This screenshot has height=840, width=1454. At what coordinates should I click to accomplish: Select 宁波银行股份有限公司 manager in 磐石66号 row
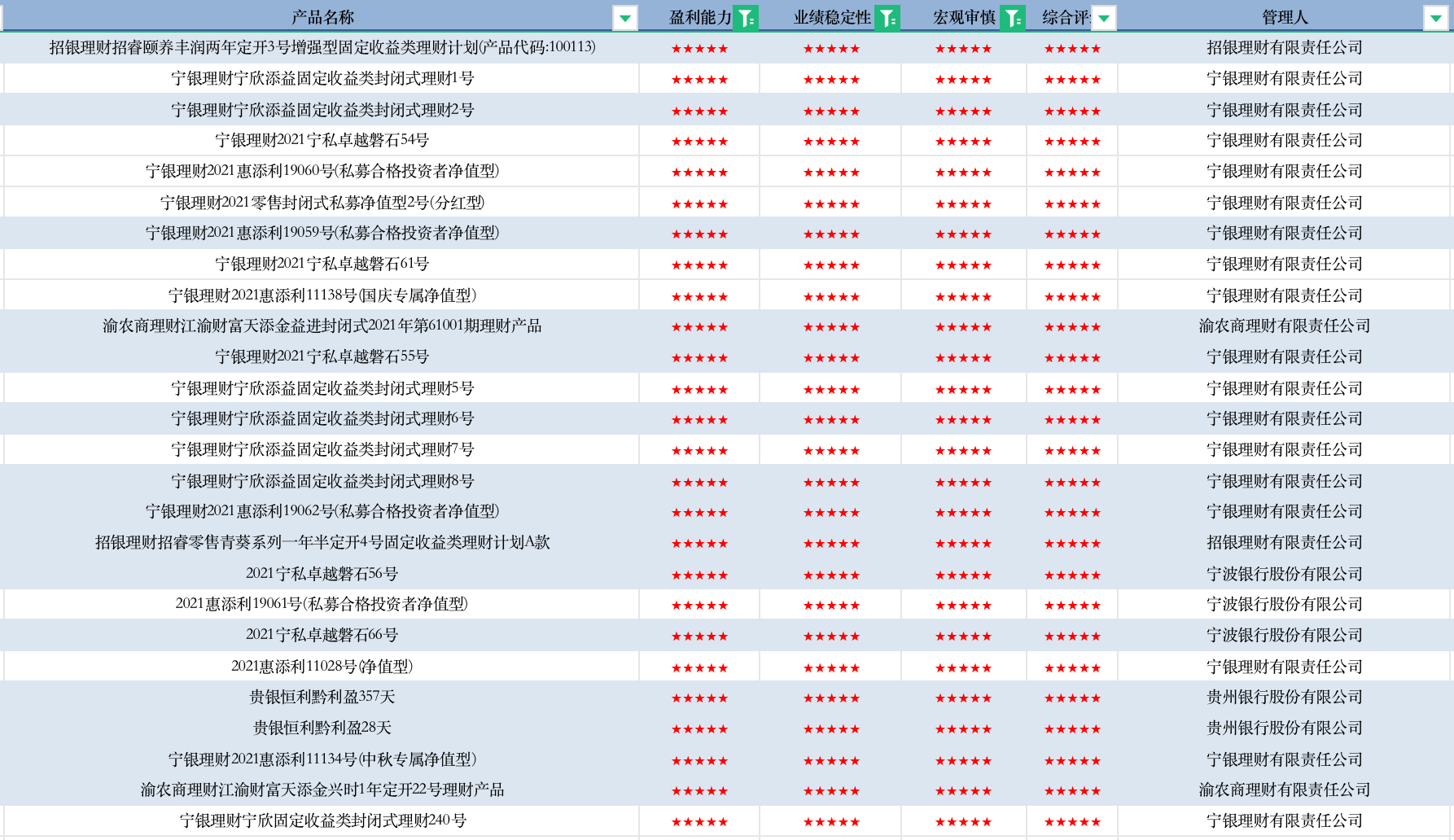pyautogui.click(x=1284, y=635)
